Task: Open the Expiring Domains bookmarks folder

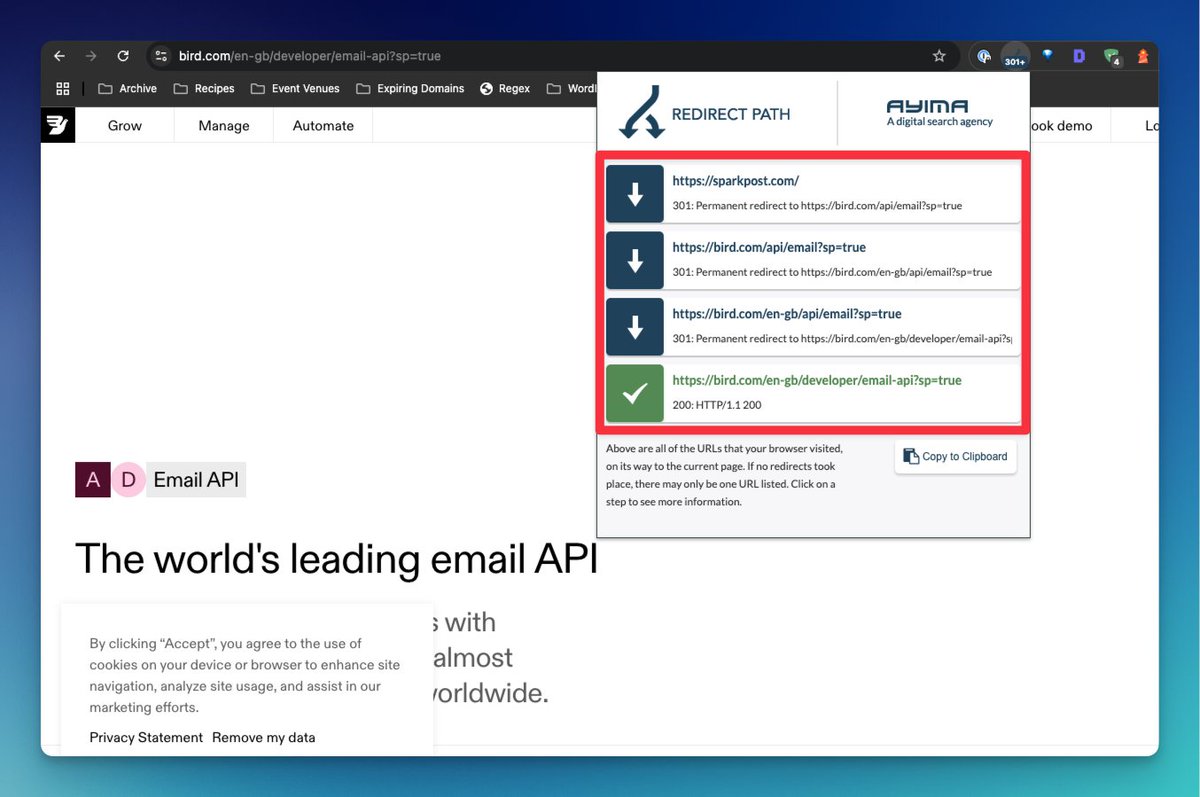Action: point(409,88)
